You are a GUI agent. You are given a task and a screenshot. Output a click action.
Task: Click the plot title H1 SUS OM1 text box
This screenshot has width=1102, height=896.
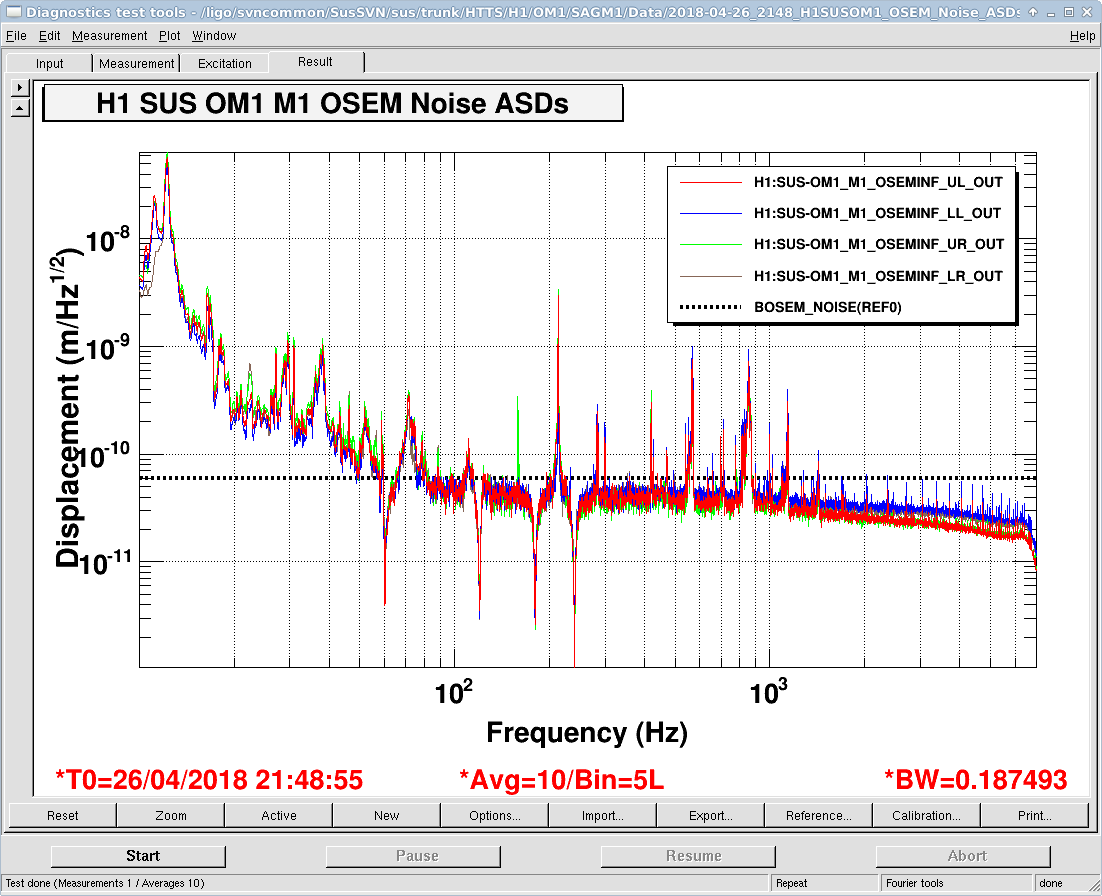click(x=333, y=103)
